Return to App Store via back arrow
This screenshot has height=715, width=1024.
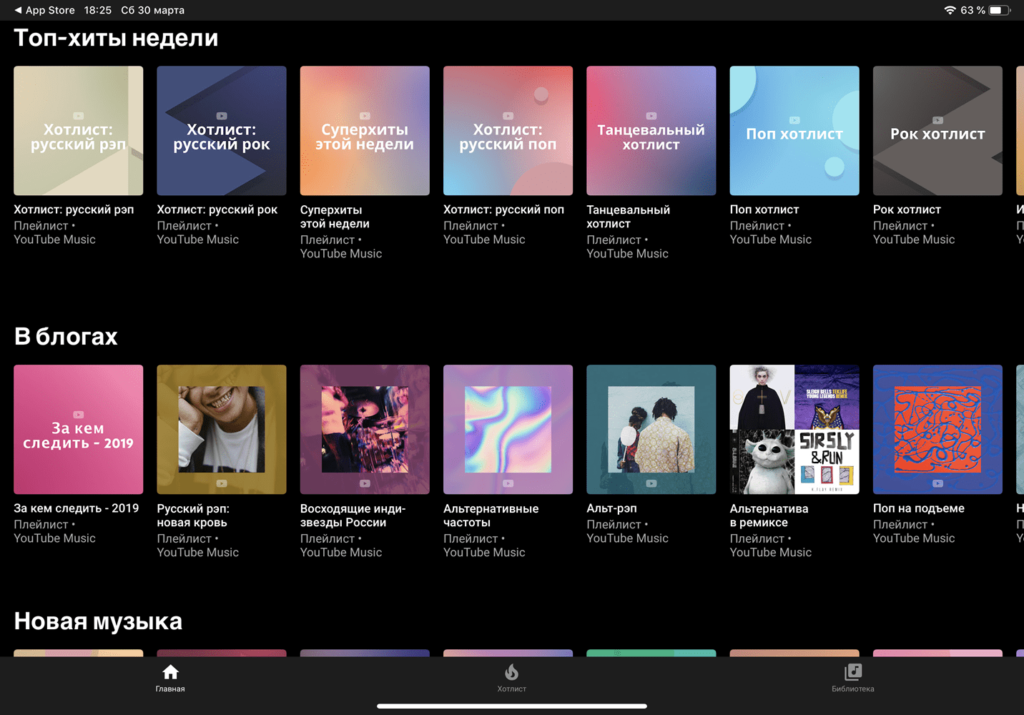[x=18, y=10]
